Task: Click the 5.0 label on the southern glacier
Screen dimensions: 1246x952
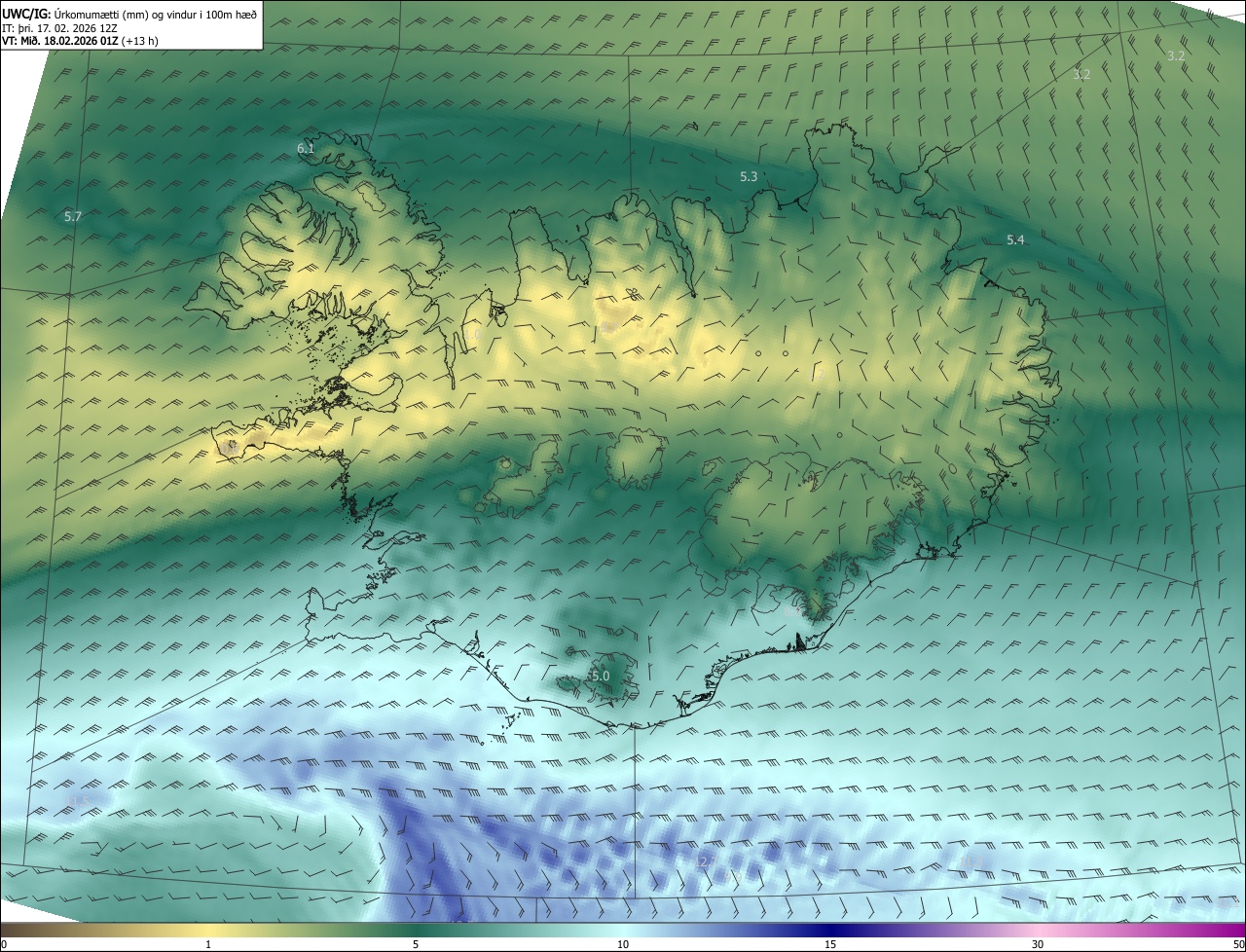Action: pos(600,676)
